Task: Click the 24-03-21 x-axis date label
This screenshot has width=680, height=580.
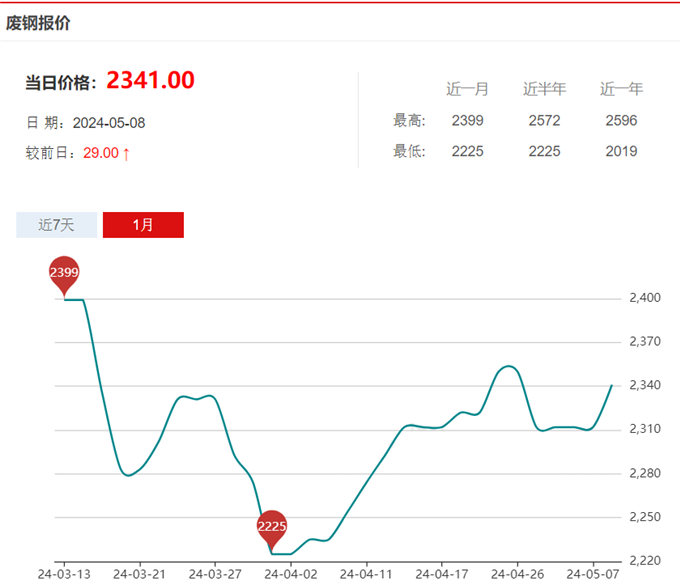Action: pos(138,573)
